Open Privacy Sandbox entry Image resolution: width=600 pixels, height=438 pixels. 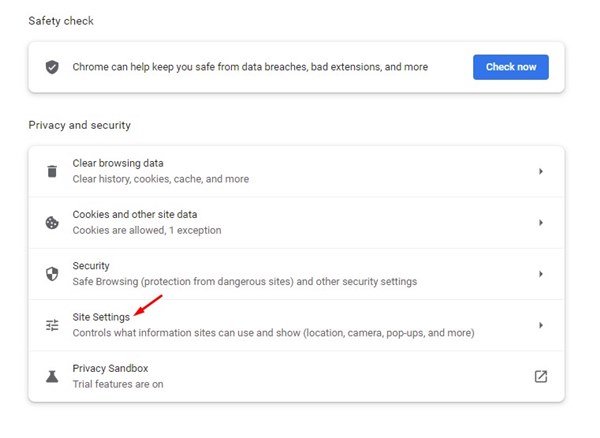point(297,376)
